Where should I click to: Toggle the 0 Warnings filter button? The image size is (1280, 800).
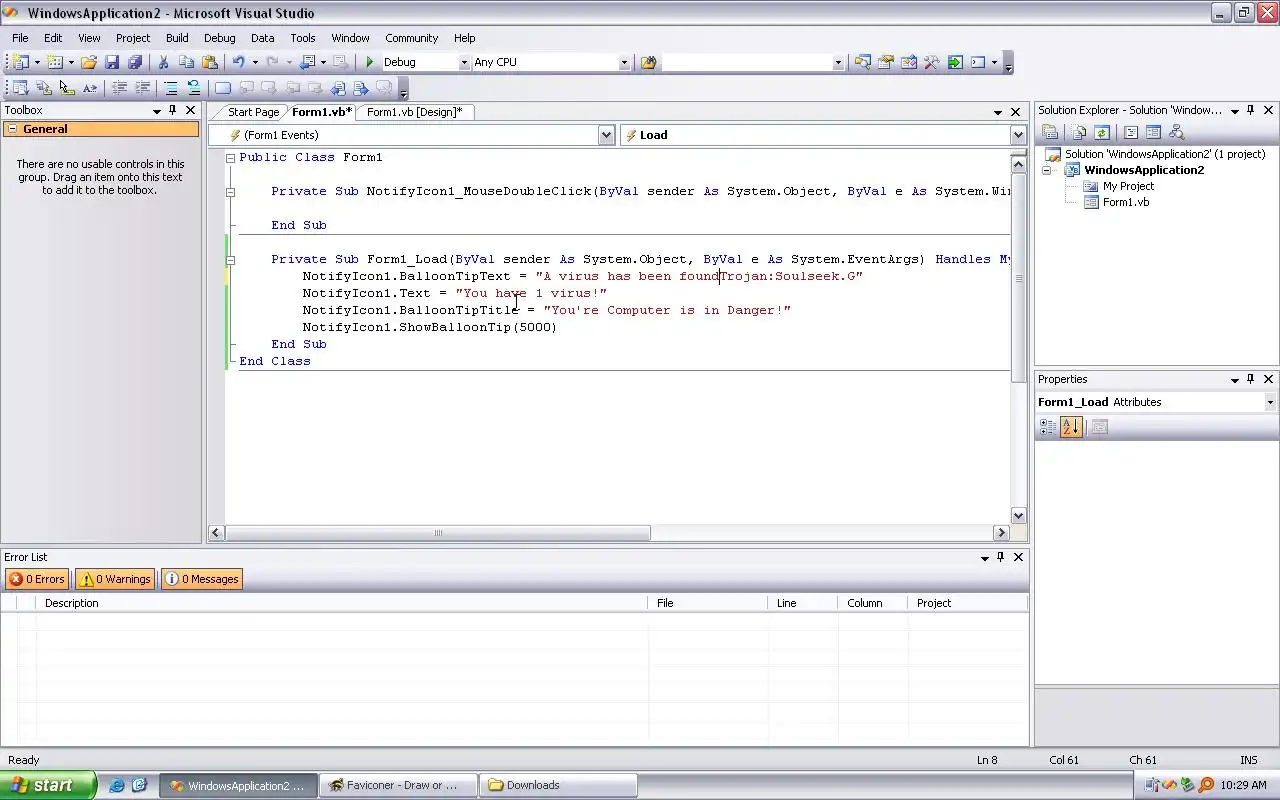(115, 579)
